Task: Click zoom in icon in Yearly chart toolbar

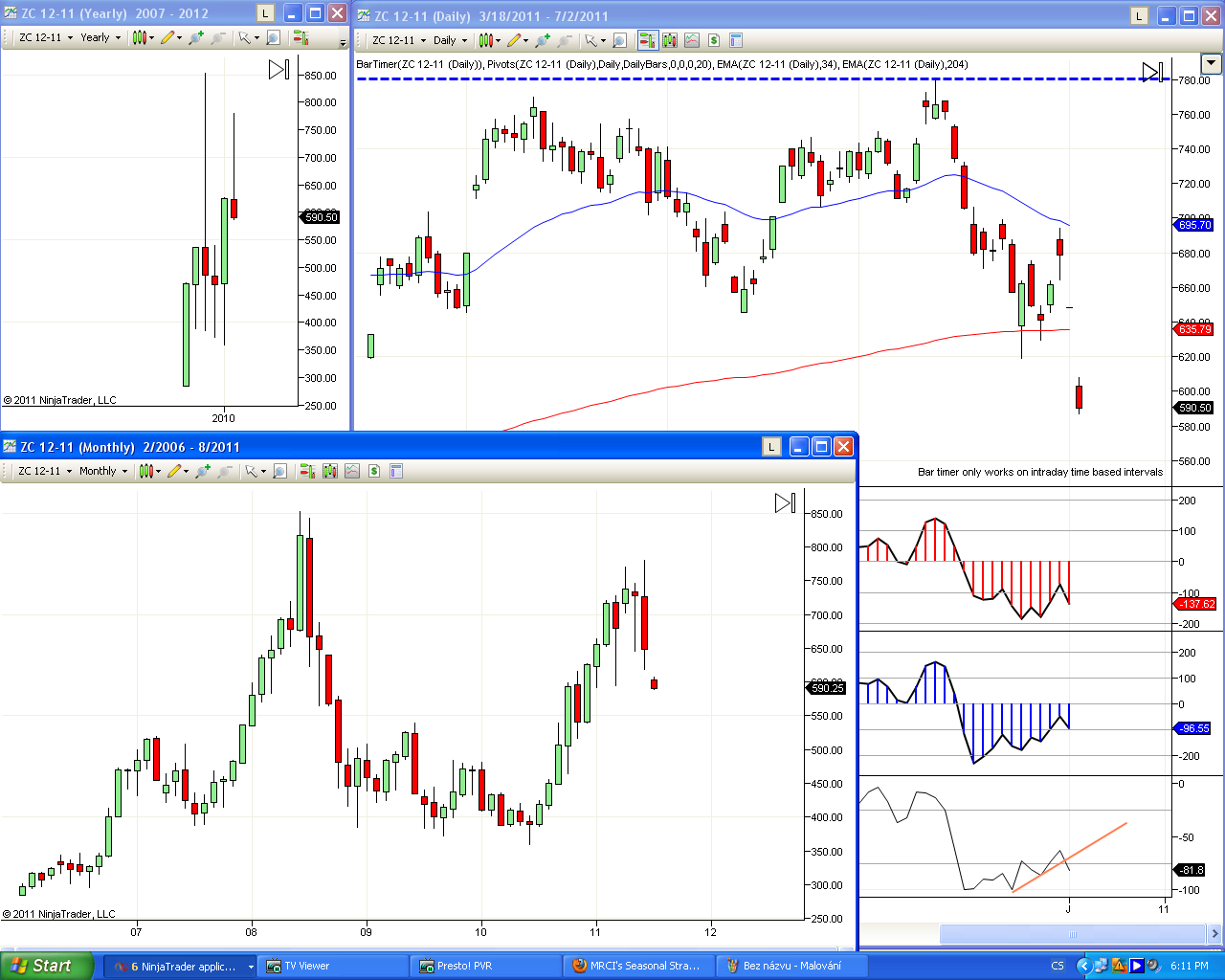Action: point(196,38)
